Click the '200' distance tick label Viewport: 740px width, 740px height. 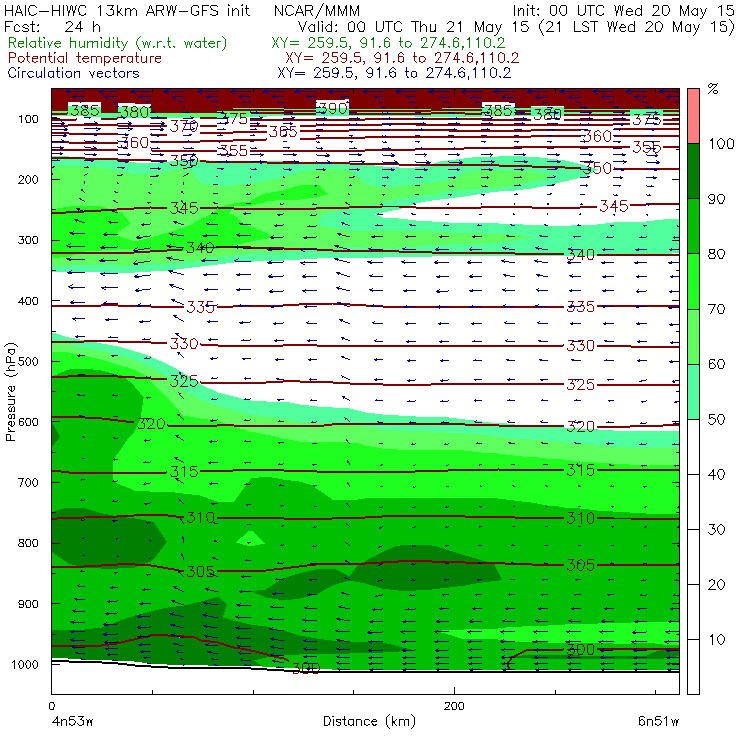point(454,706)
